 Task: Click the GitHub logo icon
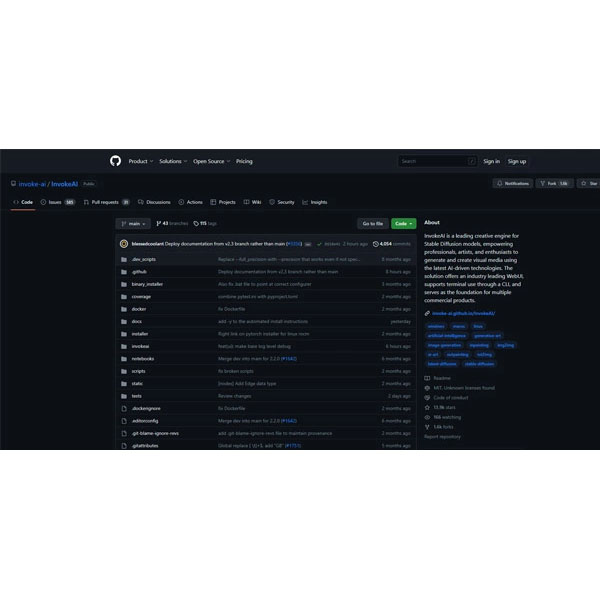[115, 161]
